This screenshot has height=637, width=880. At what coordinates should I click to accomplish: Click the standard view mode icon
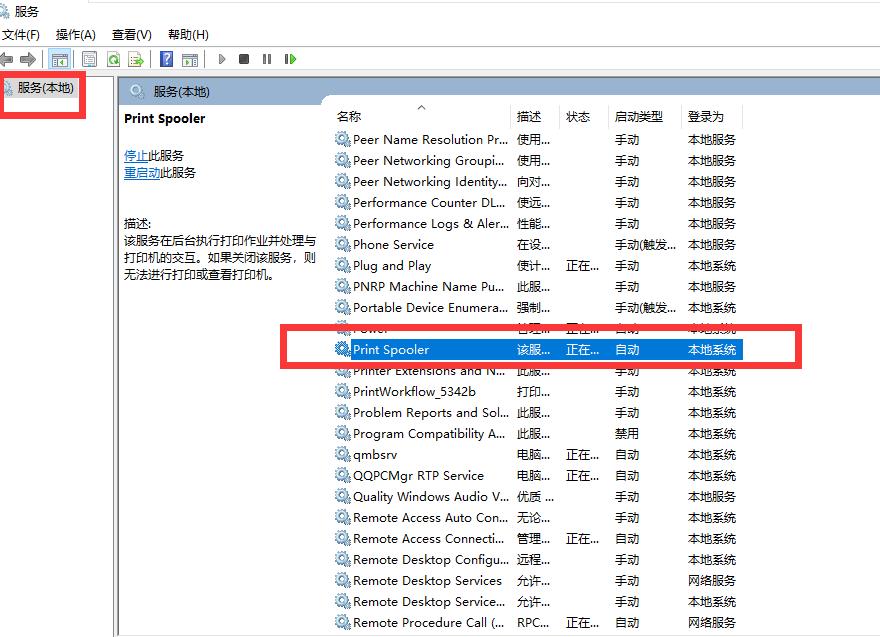[x=191, y=59]
